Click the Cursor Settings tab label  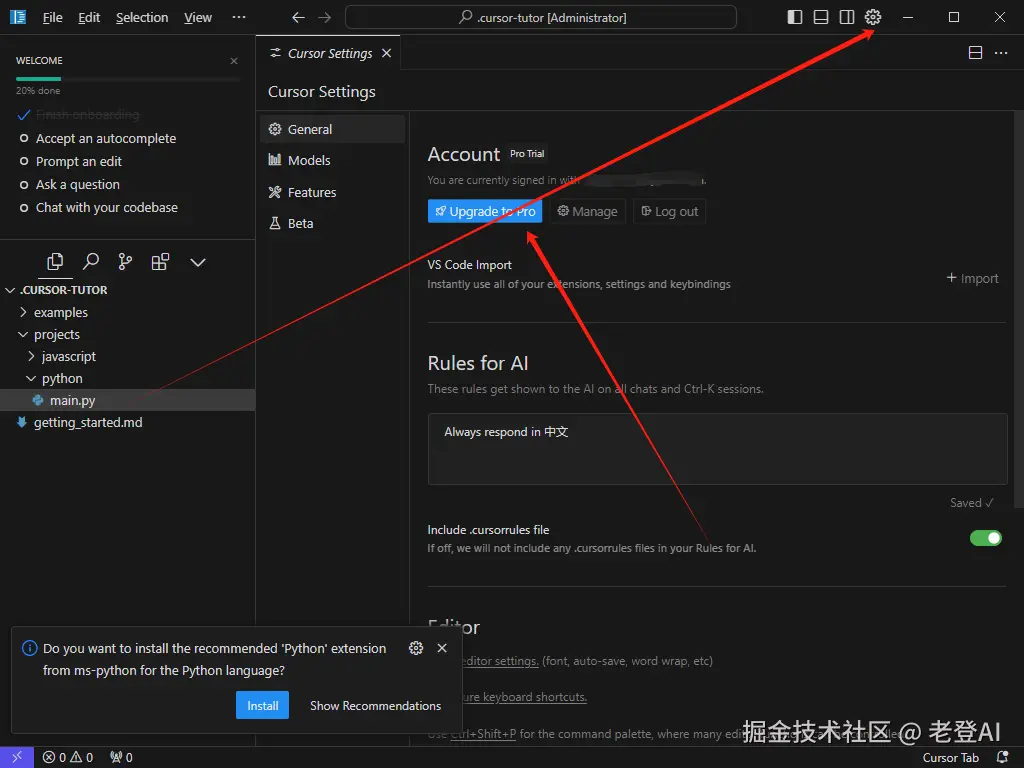tap(330, 54)
